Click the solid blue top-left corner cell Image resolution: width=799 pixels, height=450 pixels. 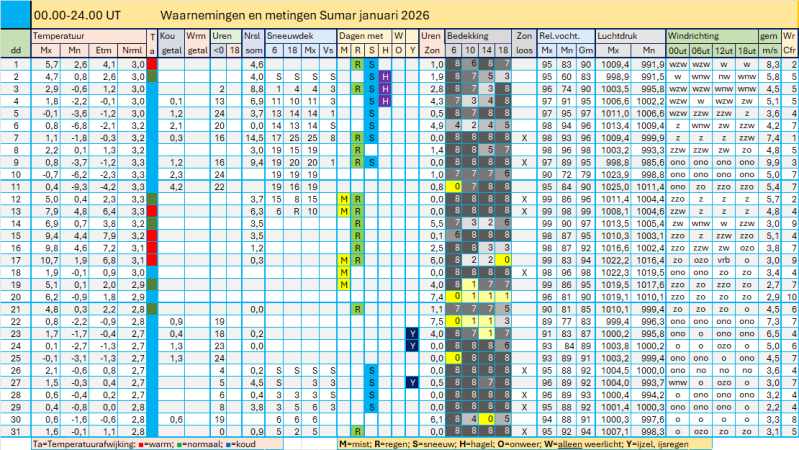15,15
